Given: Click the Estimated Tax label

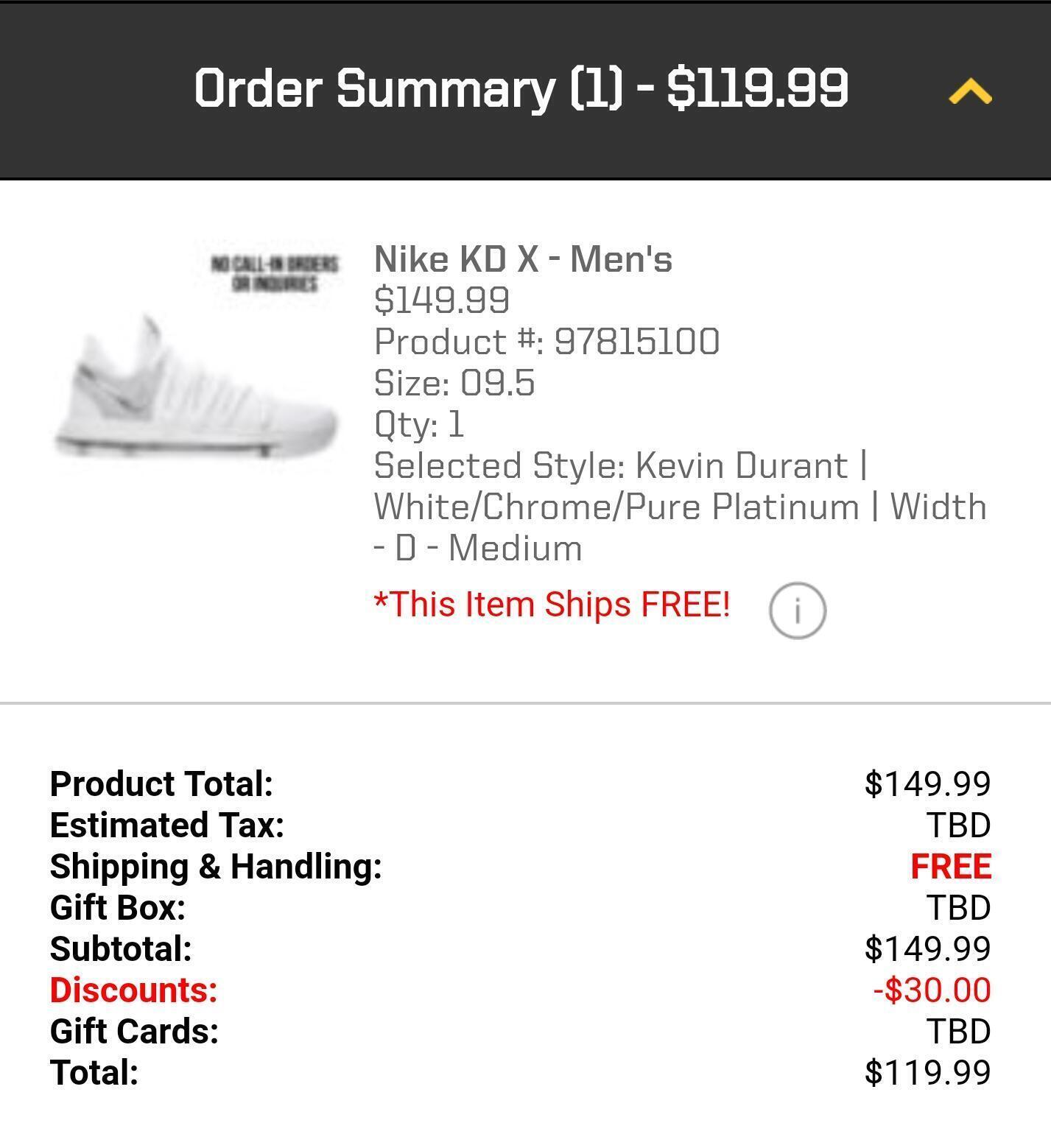Looking at the screenshot, I should (167, 825).
